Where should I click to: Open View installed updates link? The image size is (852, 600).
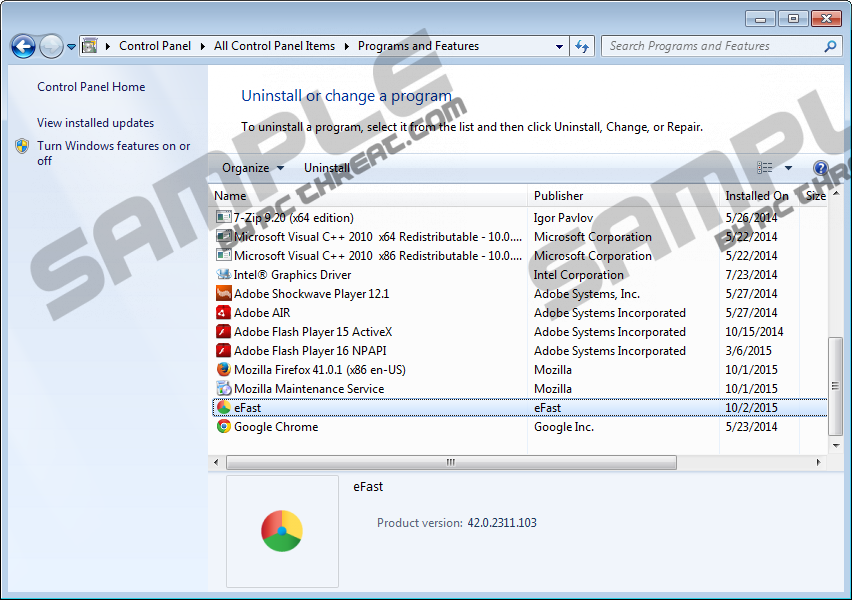click(96, 123)
